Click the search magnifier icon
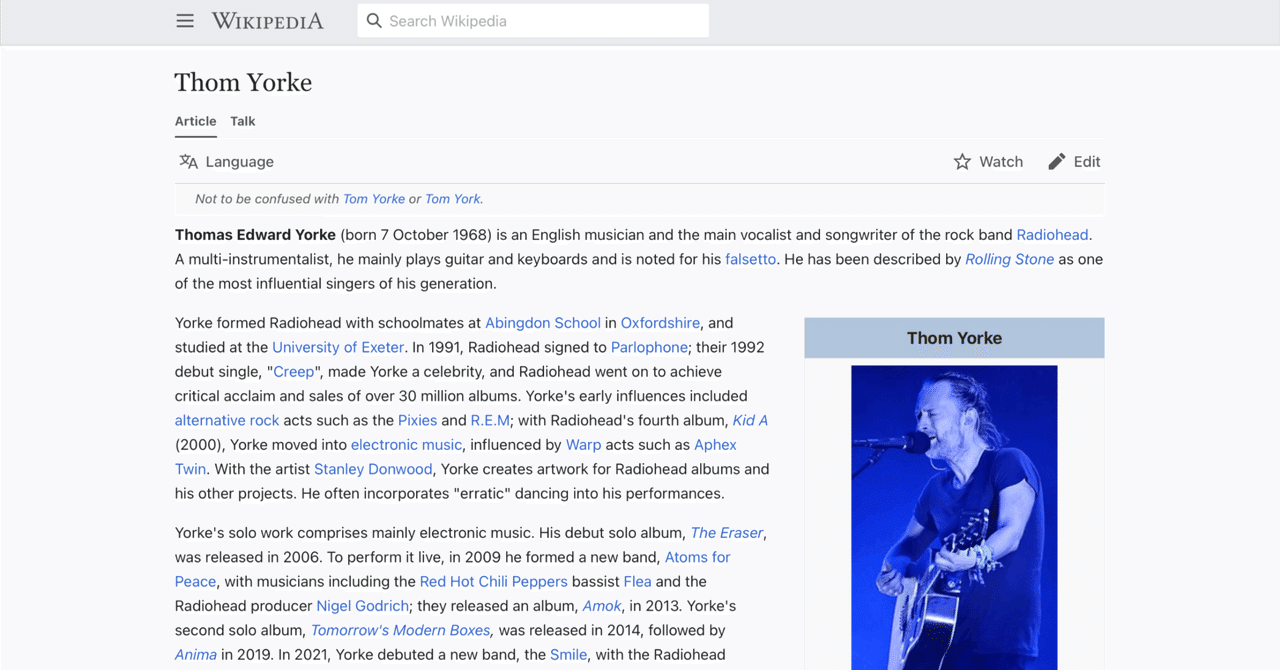The width and height of the screenshot is (1280, 670). click(374, 21)
